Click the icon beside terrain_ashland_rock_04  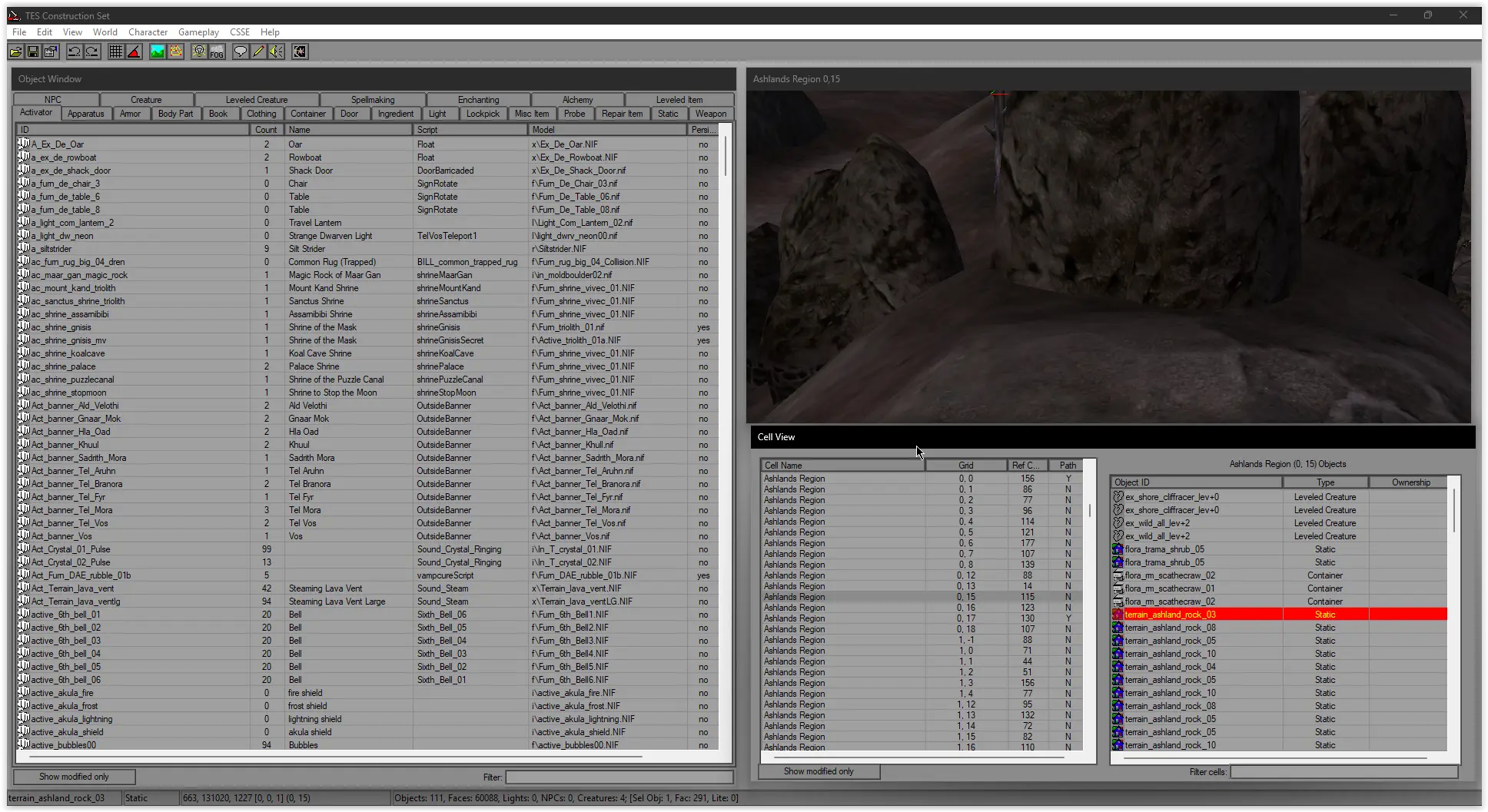point(1118,666)
